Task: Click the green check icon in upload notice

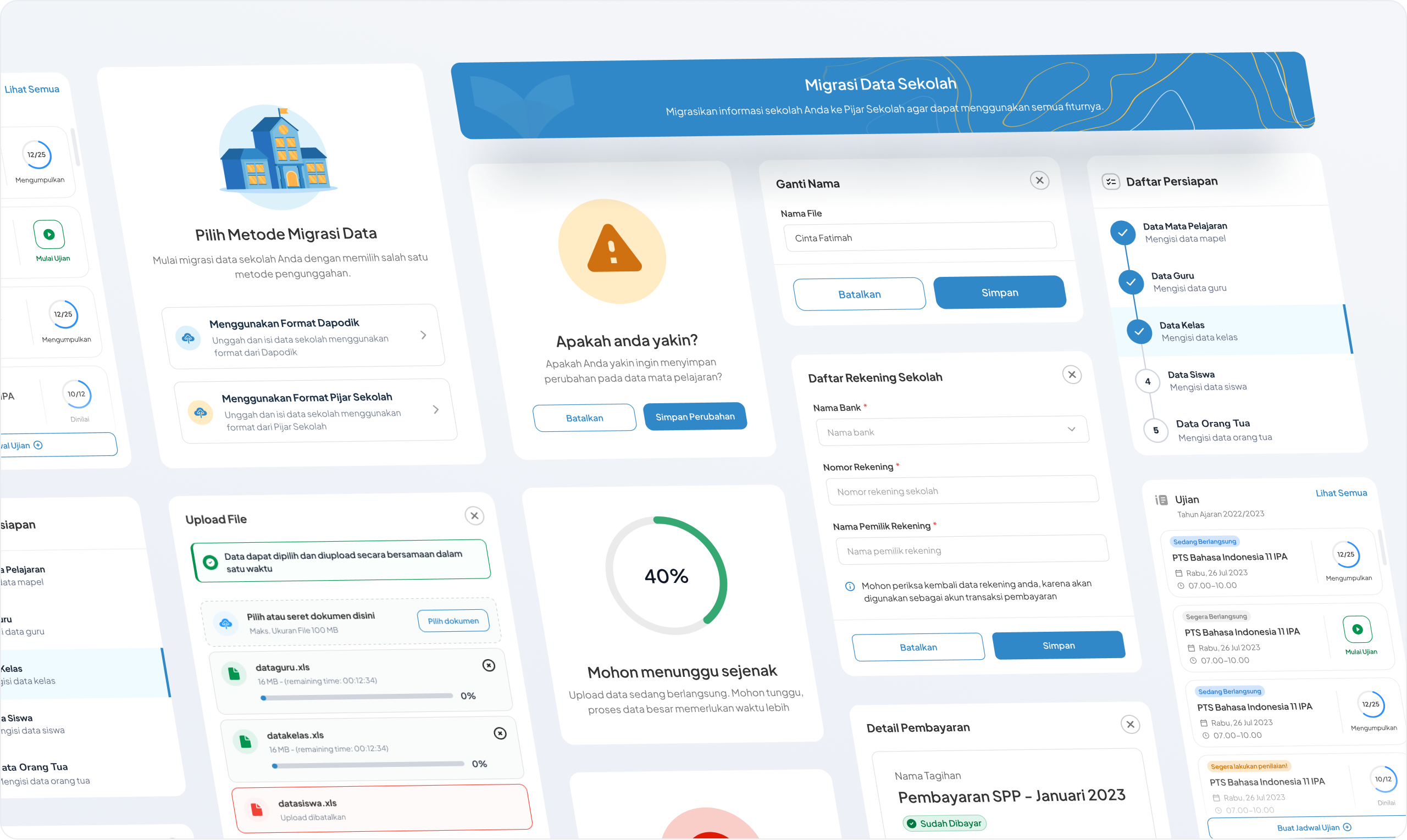Action: pos(210,562)
